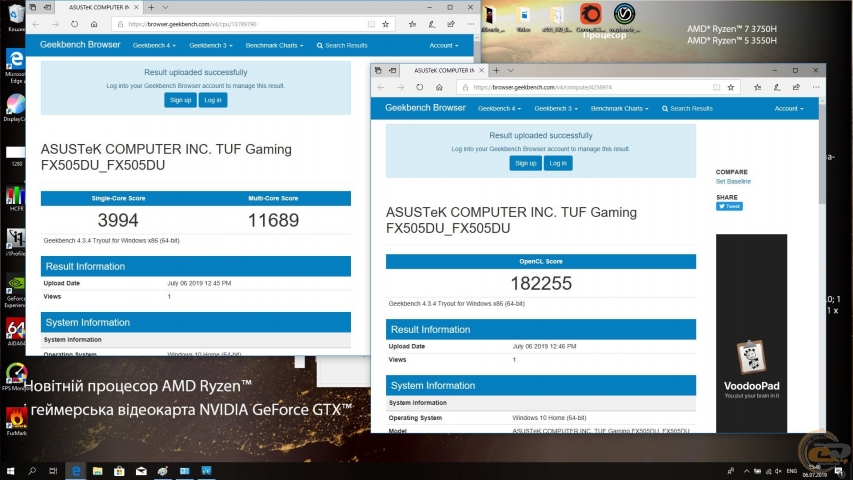
Task: Click the single-core score 3994
Action: click(x=118, y=220)
